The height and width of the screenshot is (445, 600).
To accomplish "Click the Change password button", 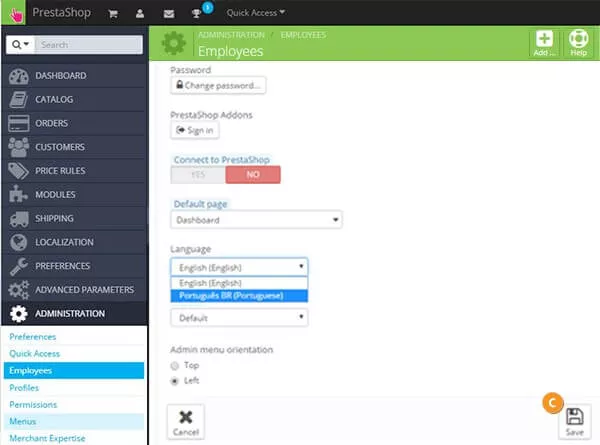I will tap(218, 85).
